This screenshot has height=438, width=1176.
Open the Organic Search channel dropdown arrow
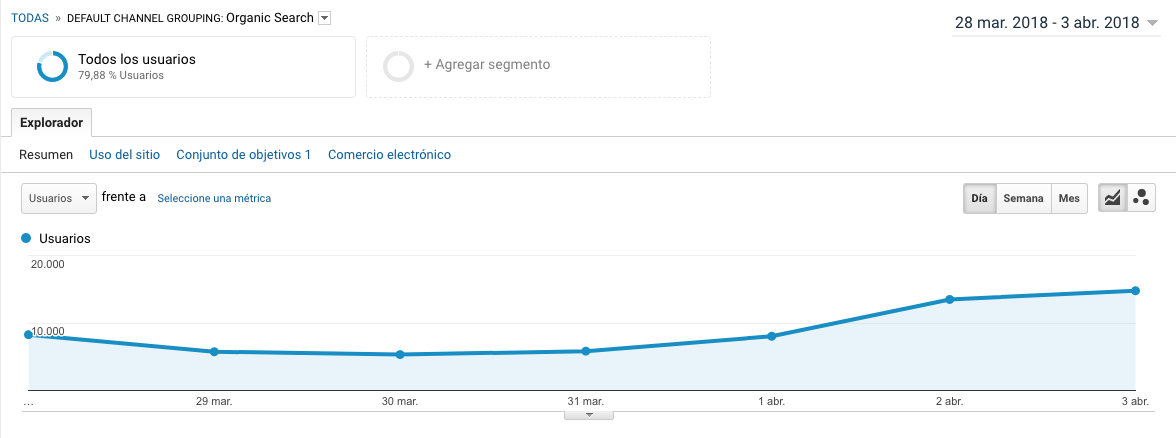(x=324, y=18)
